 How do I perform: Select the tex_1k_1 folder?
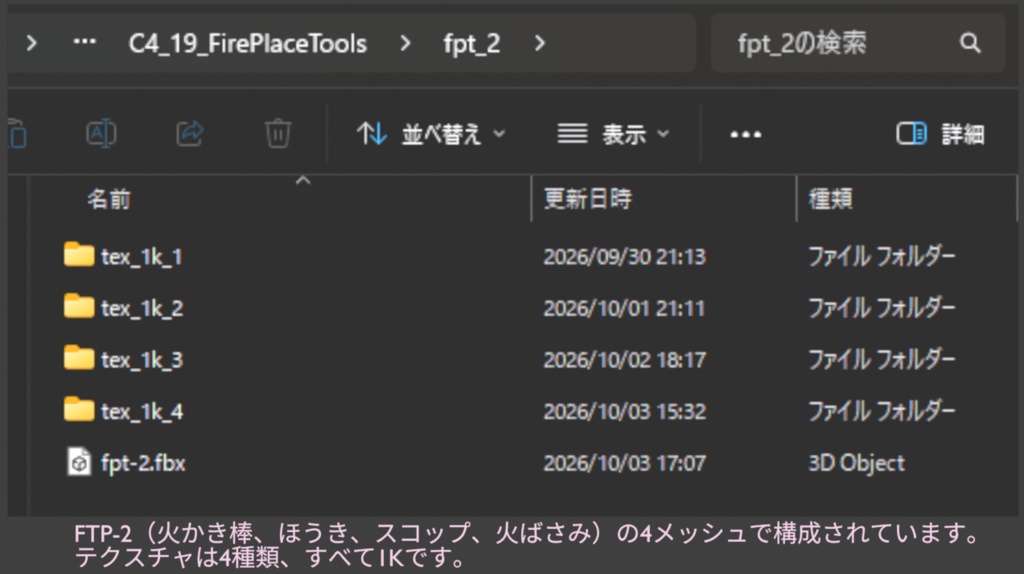pos(142,257)
